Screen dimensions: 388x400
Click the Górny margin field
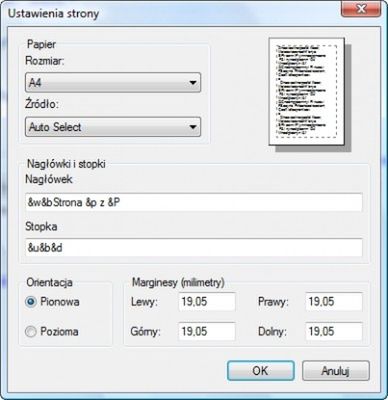pyautogui.click(x=207, y=332)
